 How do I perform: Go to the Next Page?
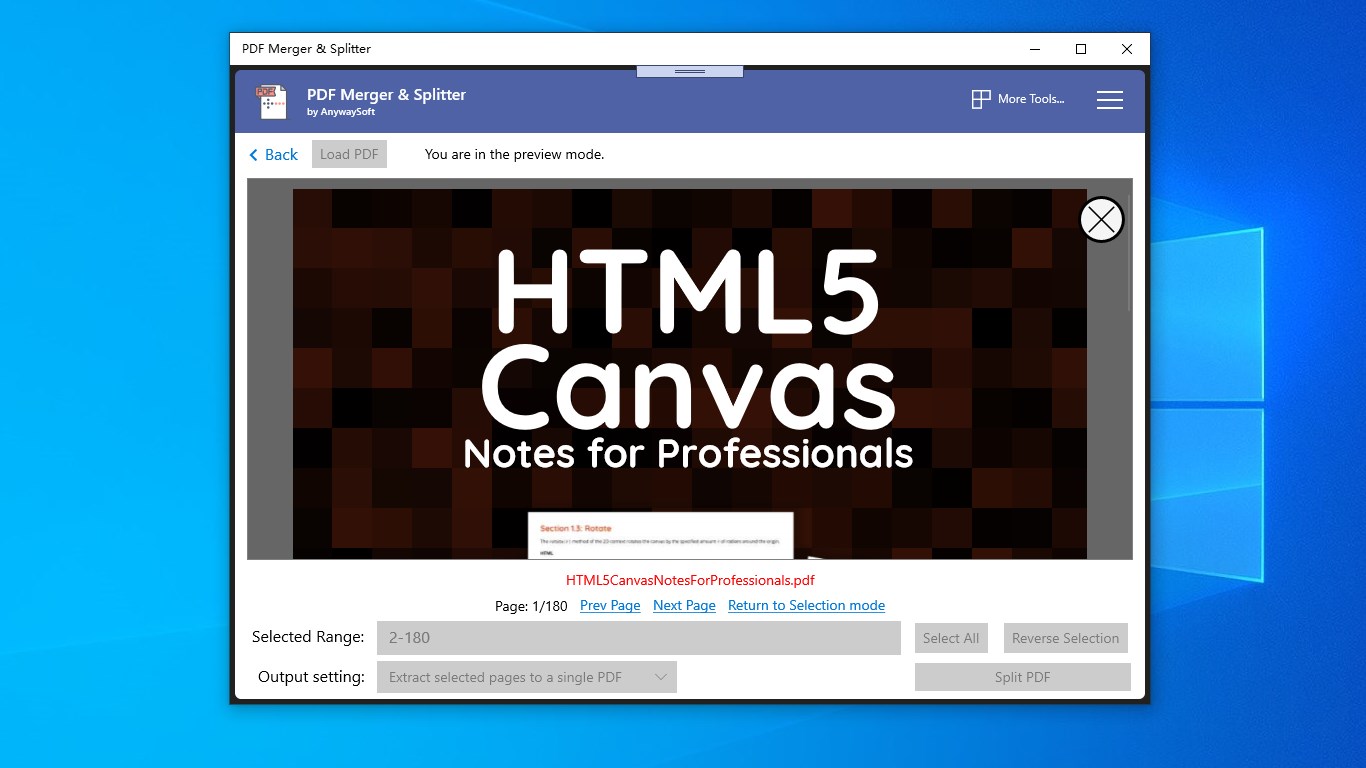tap(684, 605)
